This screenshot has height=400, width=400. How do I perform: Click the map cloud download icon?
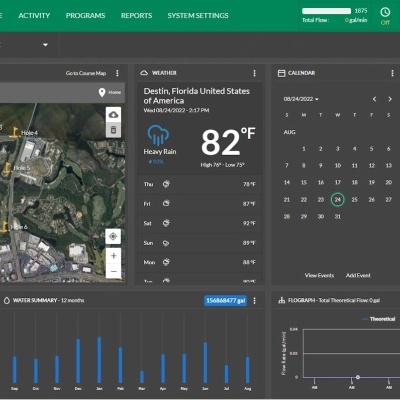[113, 115]
